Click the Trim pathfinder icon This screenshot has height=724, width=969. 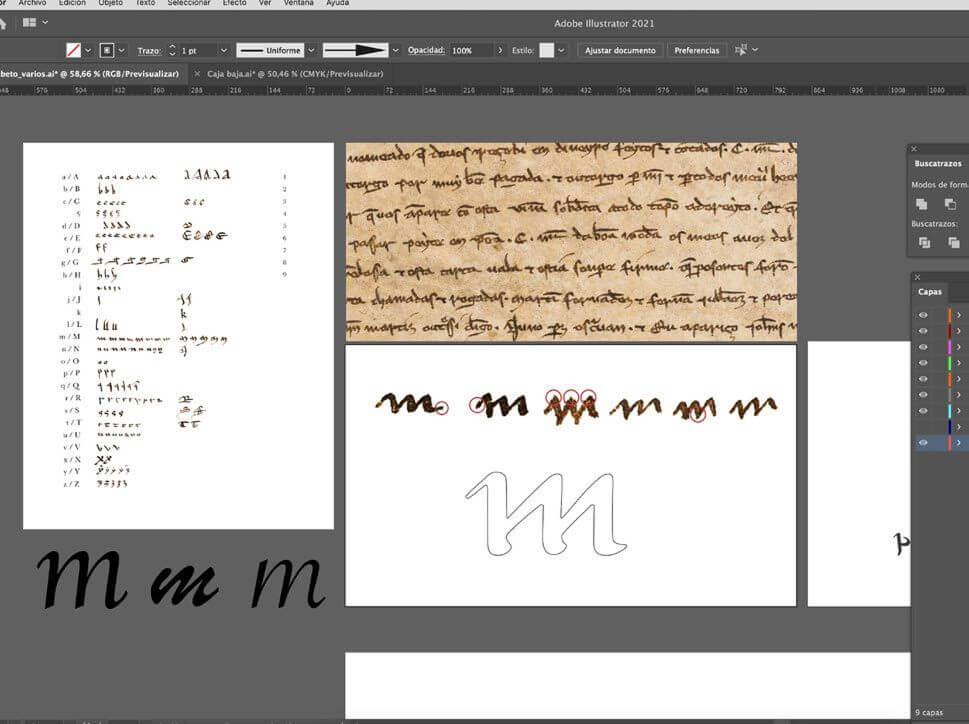pyautogui.click(x=953, y=242)
